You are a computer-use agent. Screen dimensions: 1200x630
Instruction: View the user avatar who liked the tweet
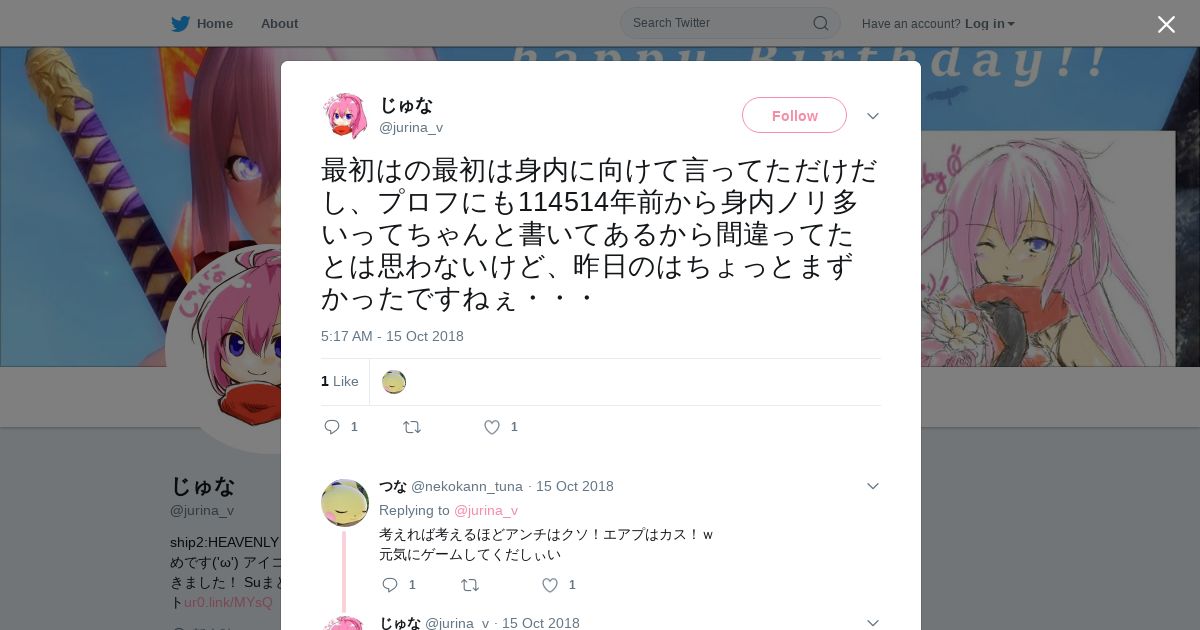(394, 382)
